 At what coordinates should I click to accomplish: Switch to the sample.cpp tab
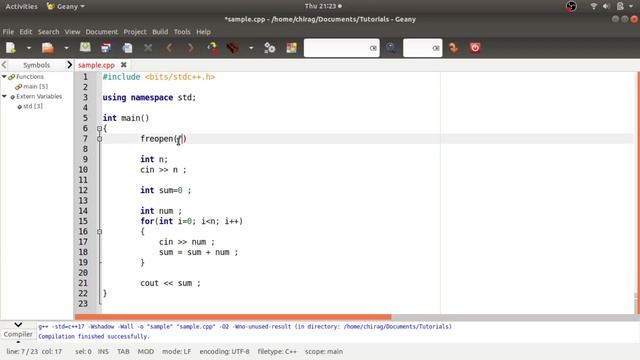(x=96, y=65)
